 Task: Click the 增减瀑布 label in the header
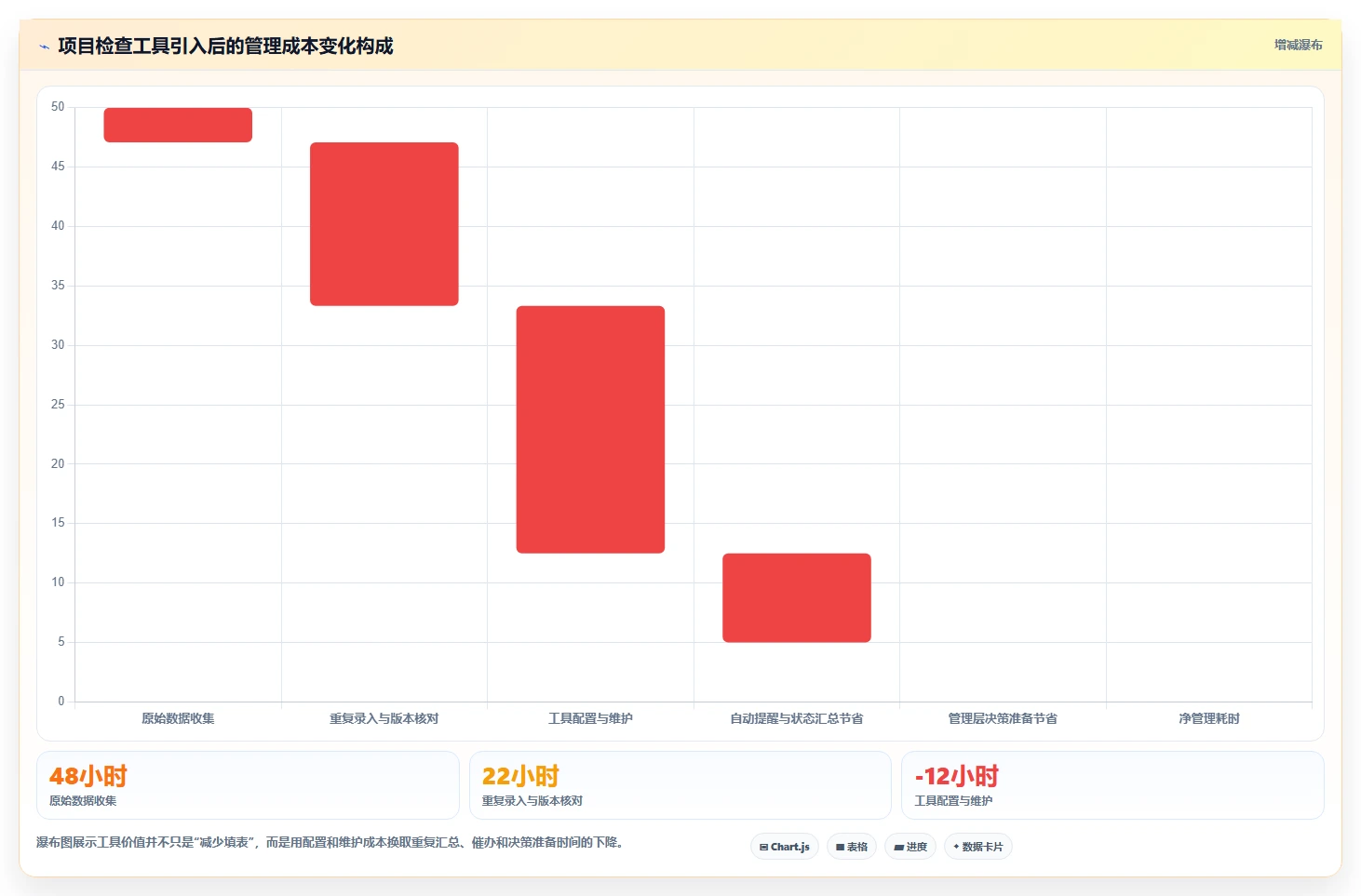pyautogui.click(x=1298, y=45)
